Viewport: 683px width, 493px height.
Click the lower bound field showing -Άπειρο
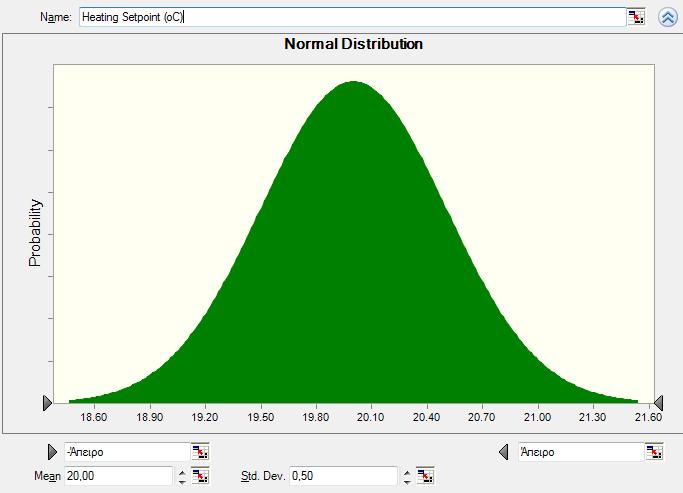(x=127, y=452)
